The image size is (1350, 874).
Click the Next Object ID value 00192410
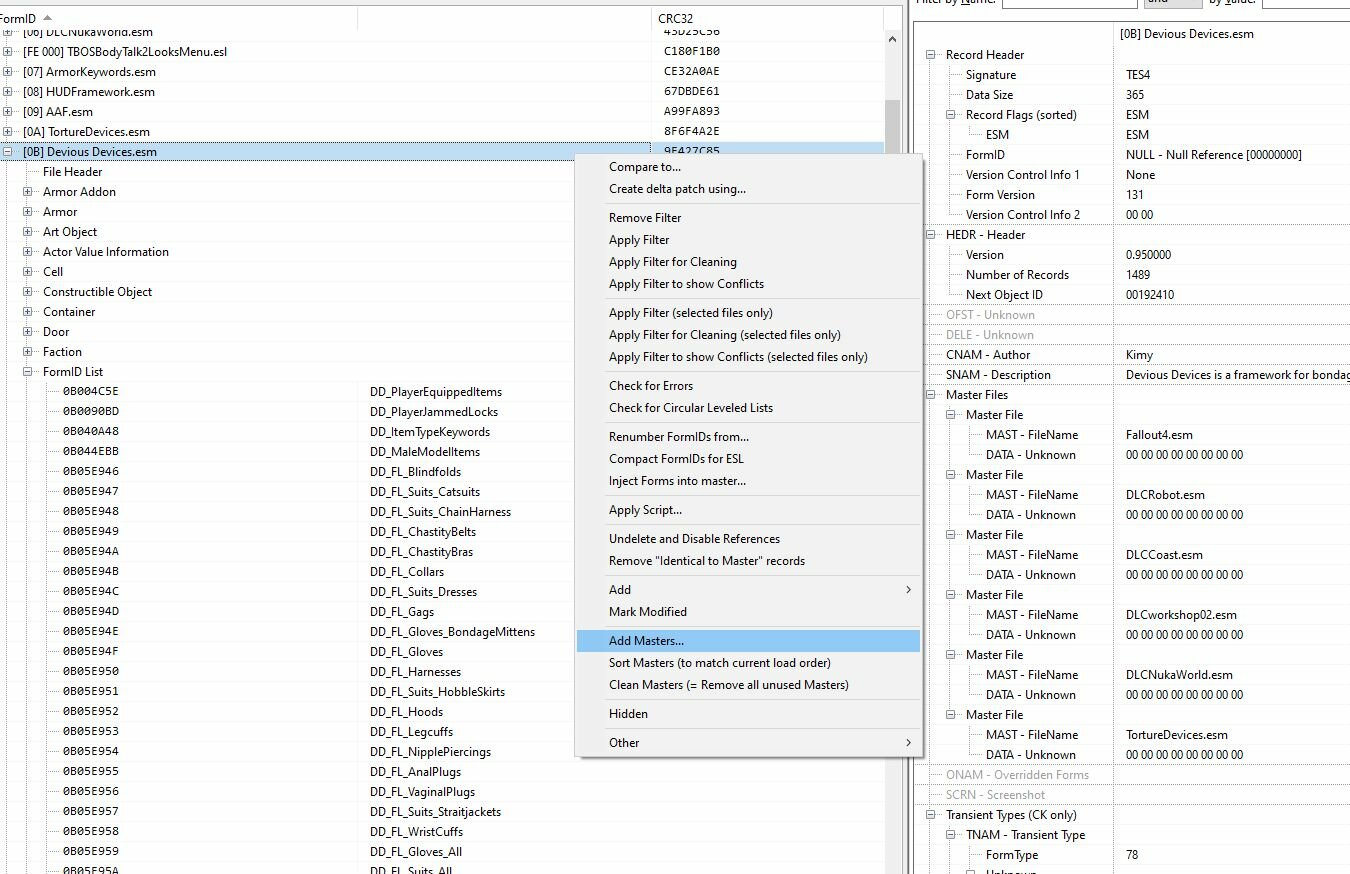1150,295
